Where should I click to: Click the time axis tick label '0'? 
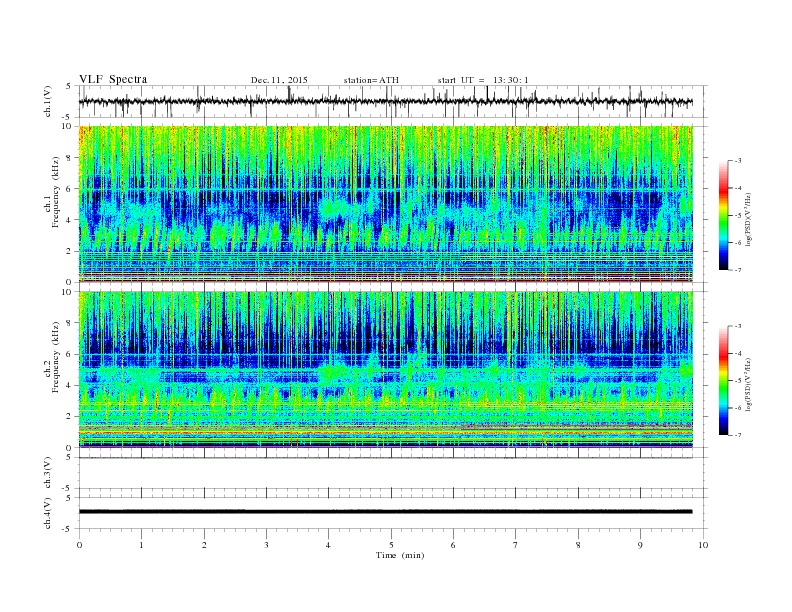79,545
